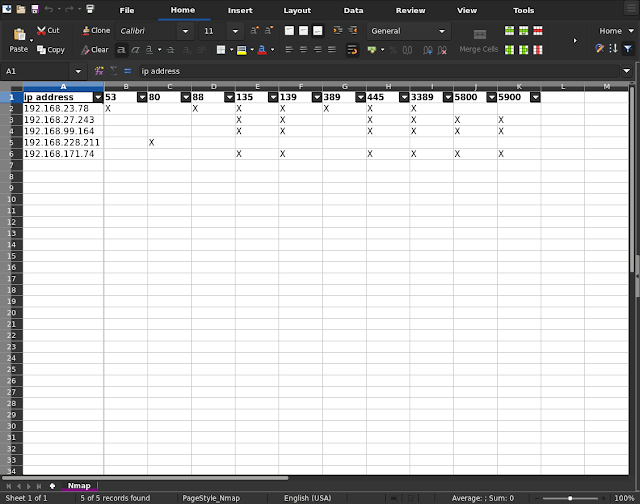Expand the General number format dropdown

441,31
